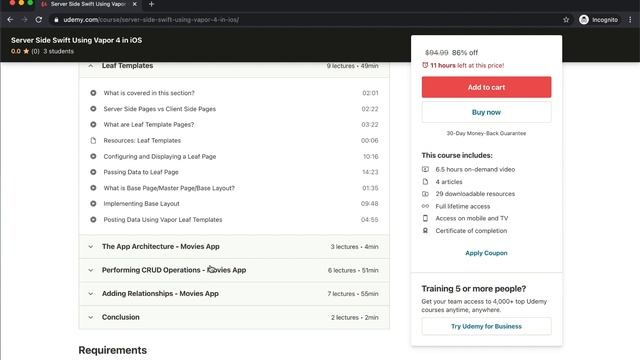Click play icon beside 'What are Leaf Template Pages?'
This screenshot has height=360, width=640.
tap(93, 124)
